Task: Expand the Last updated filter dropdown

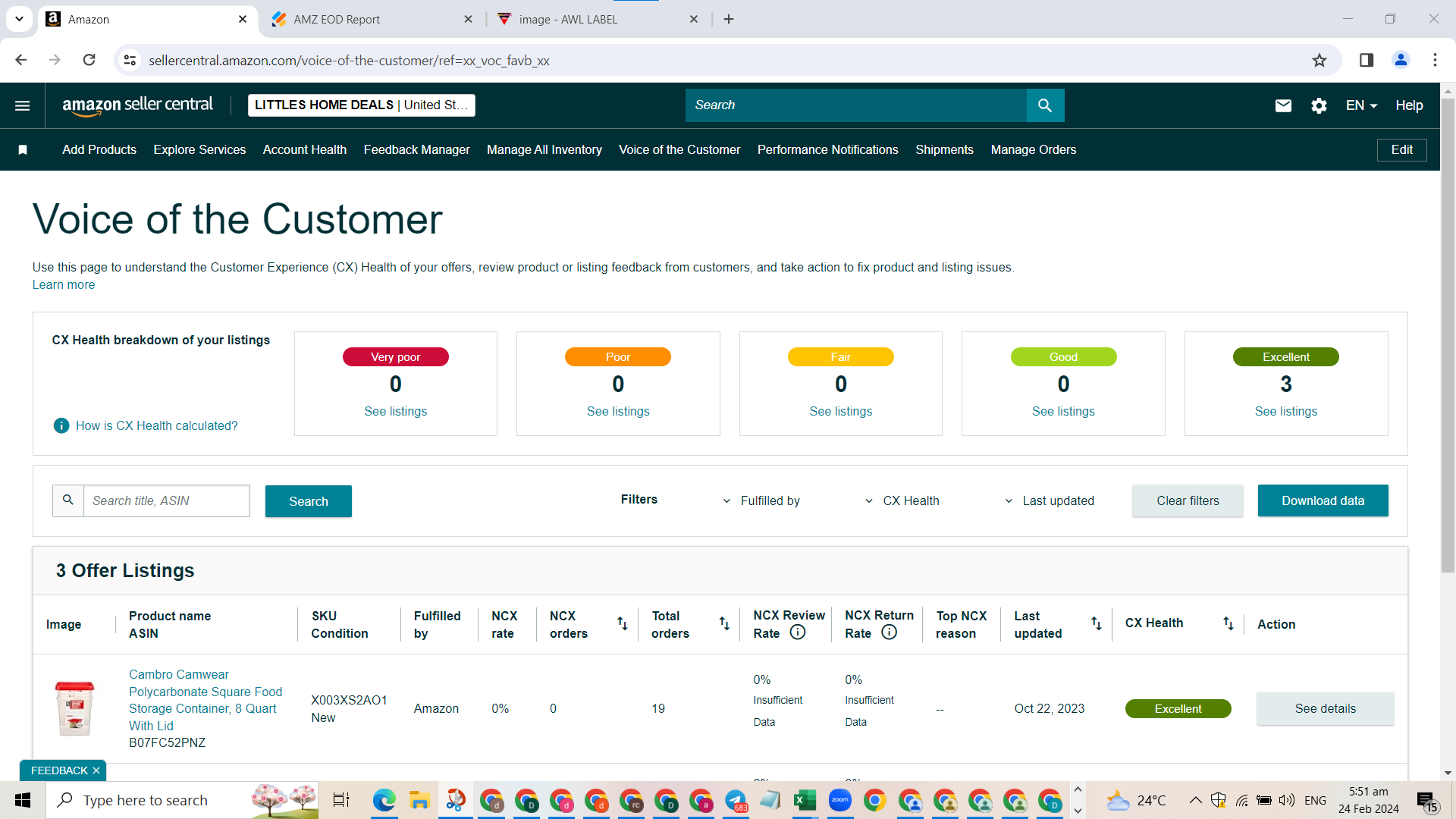Action: (1049, 501)
